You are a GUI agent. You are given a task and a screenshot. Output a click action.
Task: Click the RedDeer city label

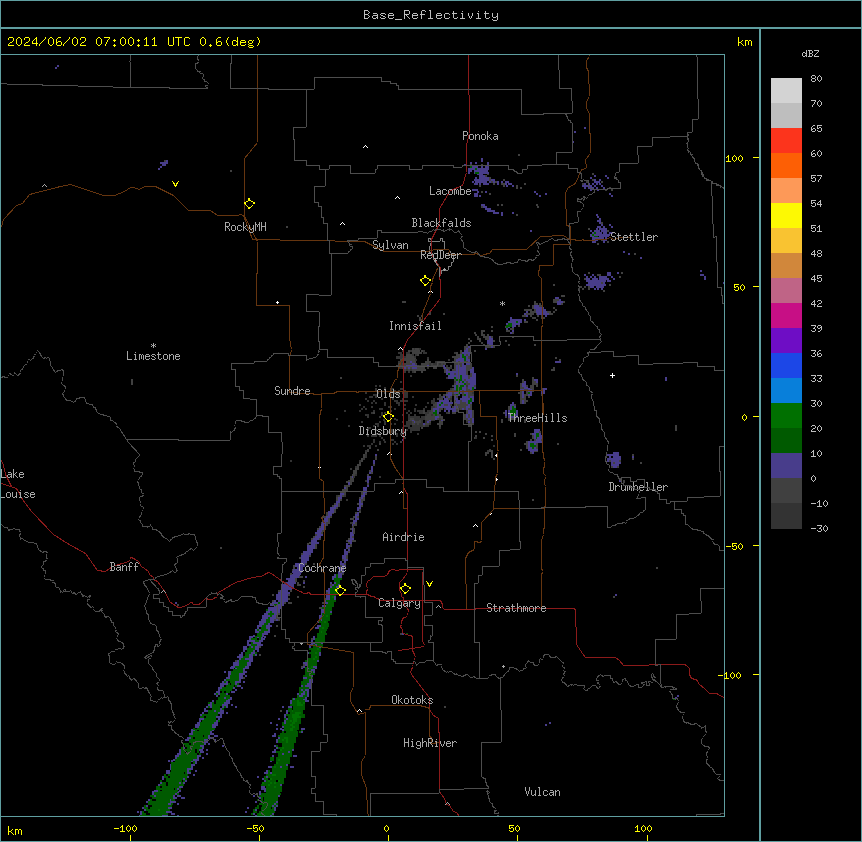440,255
